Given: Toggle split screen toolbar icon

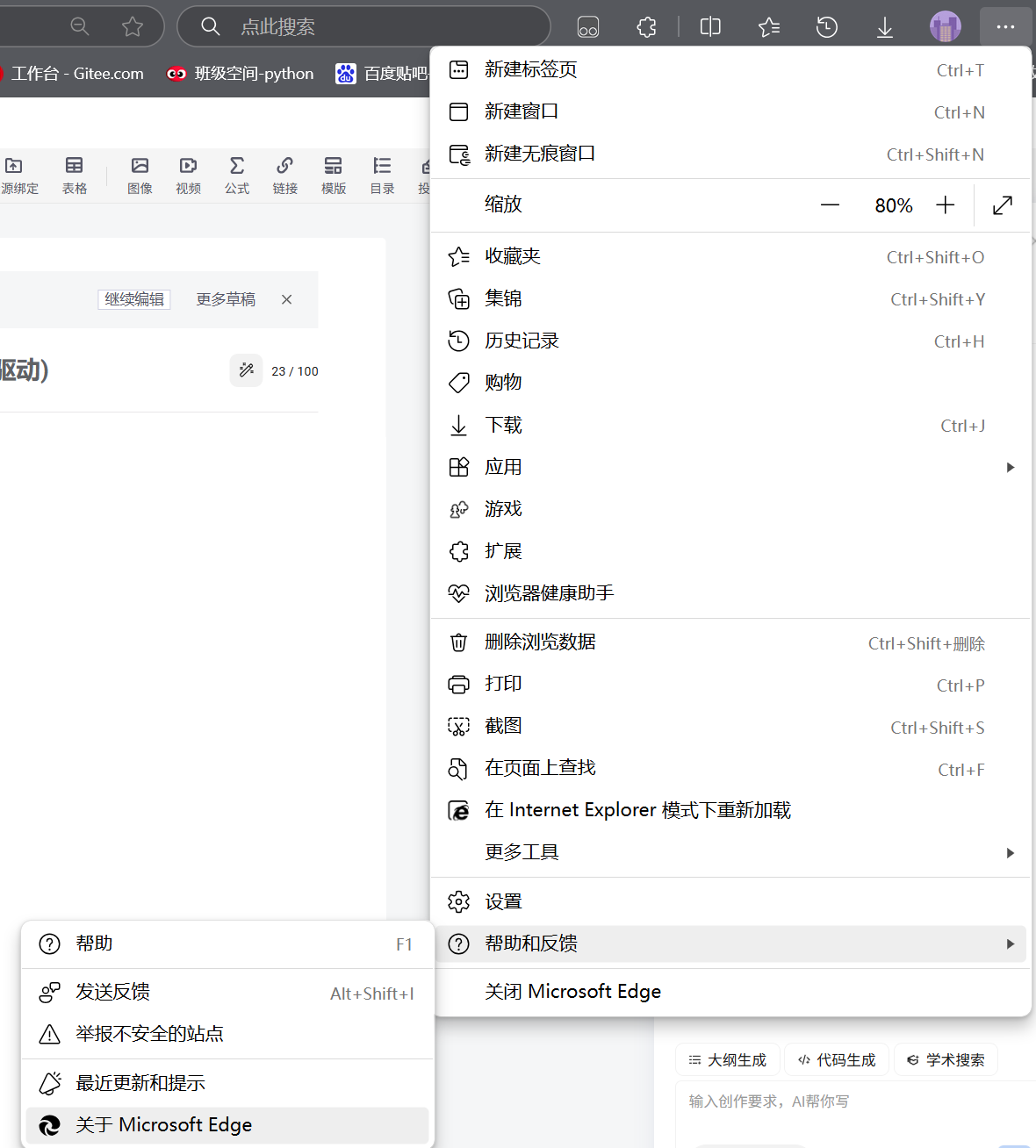Looking at the screenshot, I should [x=710, y=27].
